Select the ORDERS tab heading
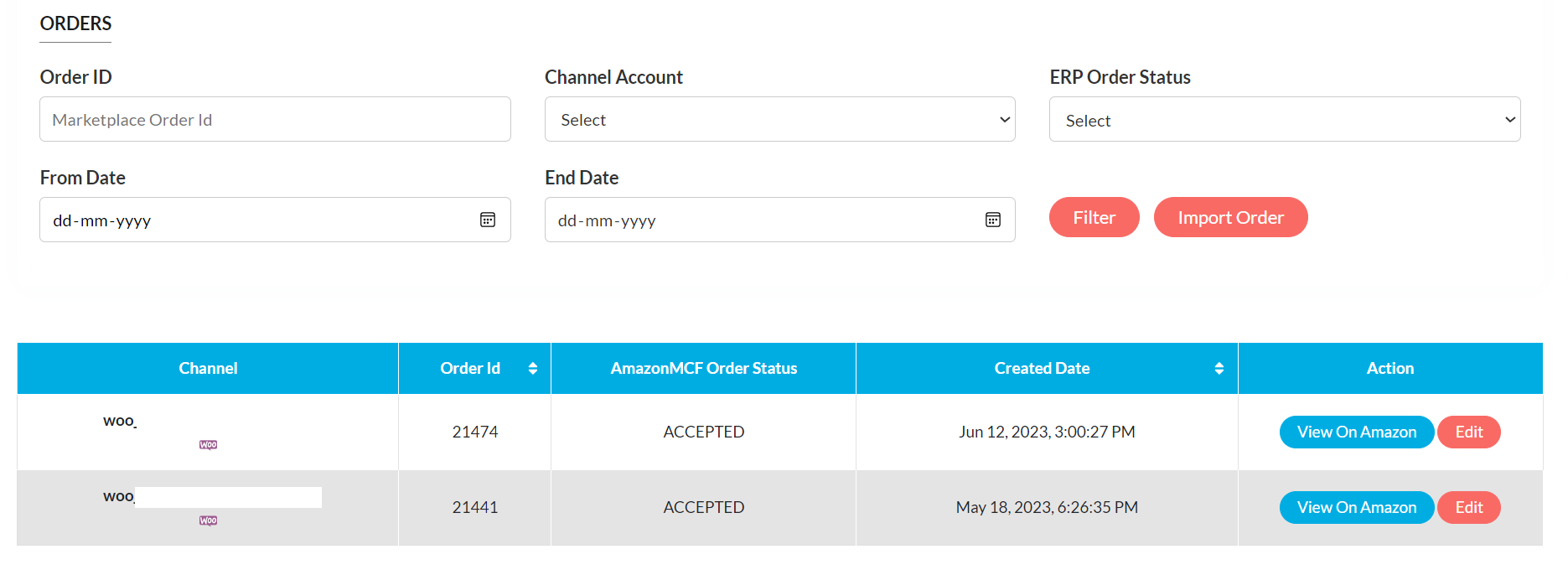The height and width of the screenshot is (580, 1568). click(75, 23)
